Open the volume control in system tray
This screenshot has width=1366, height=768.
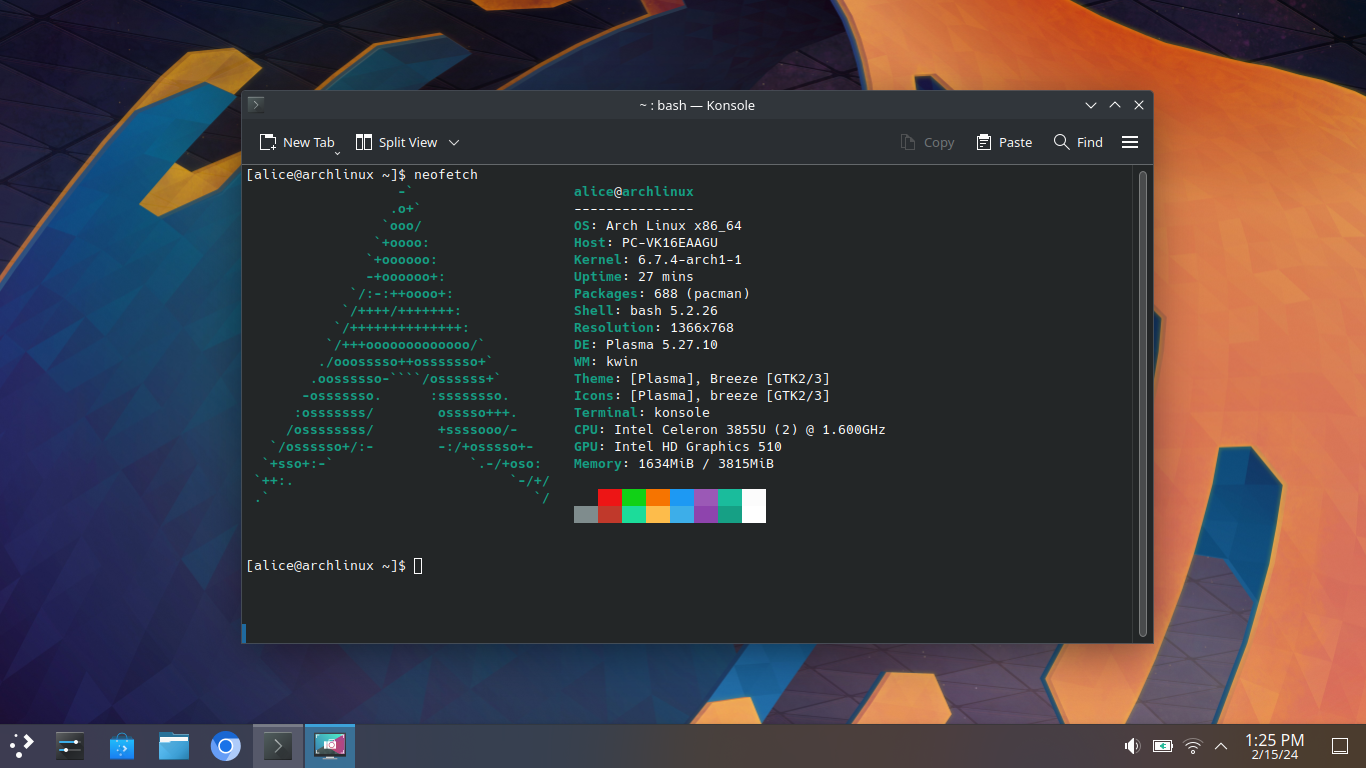(1132, 746)
